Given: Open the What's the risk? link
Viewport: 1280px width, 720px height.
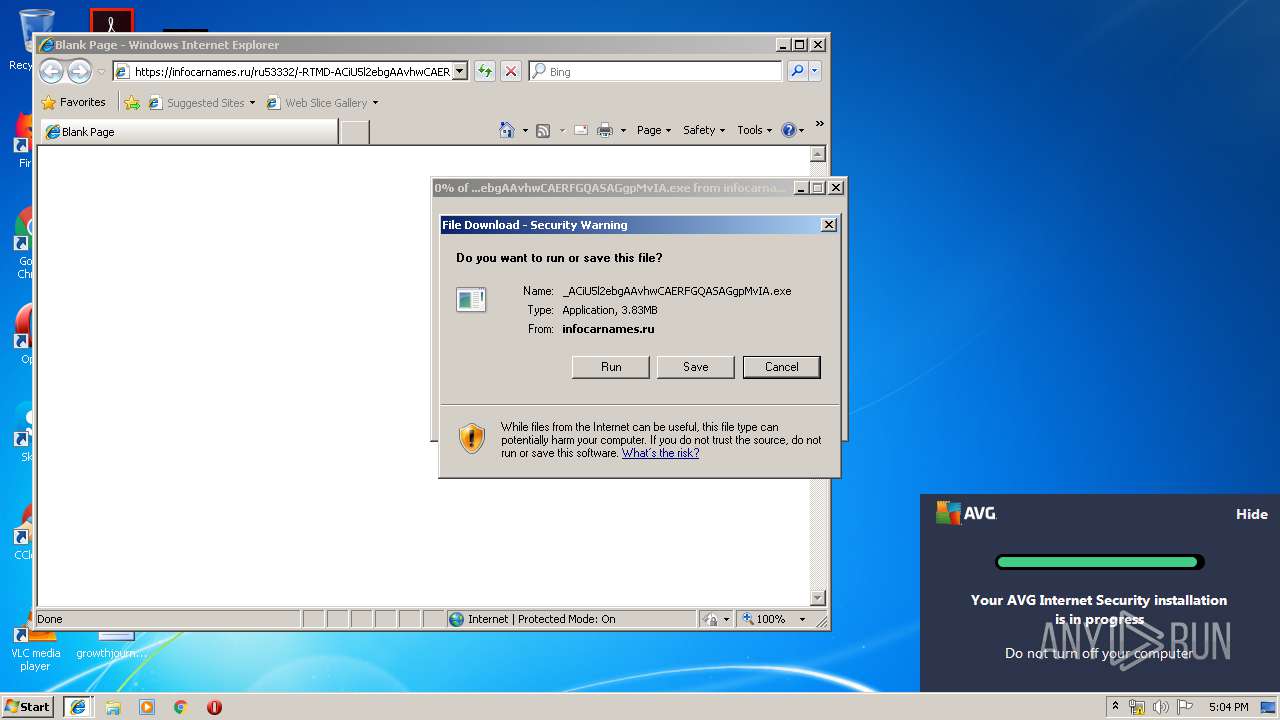Looking at the screenshot, I should click(x=660, y=453).
